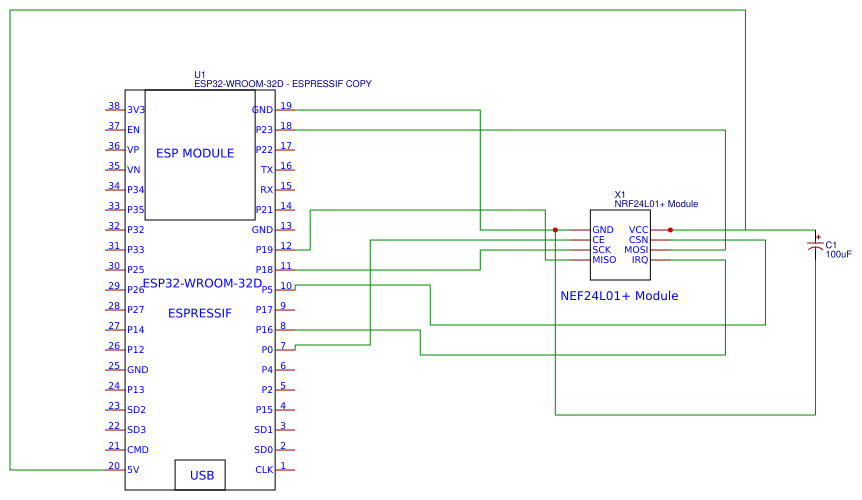Click the GND label beside pin 25
862x500 pixels.
point(137,370)
